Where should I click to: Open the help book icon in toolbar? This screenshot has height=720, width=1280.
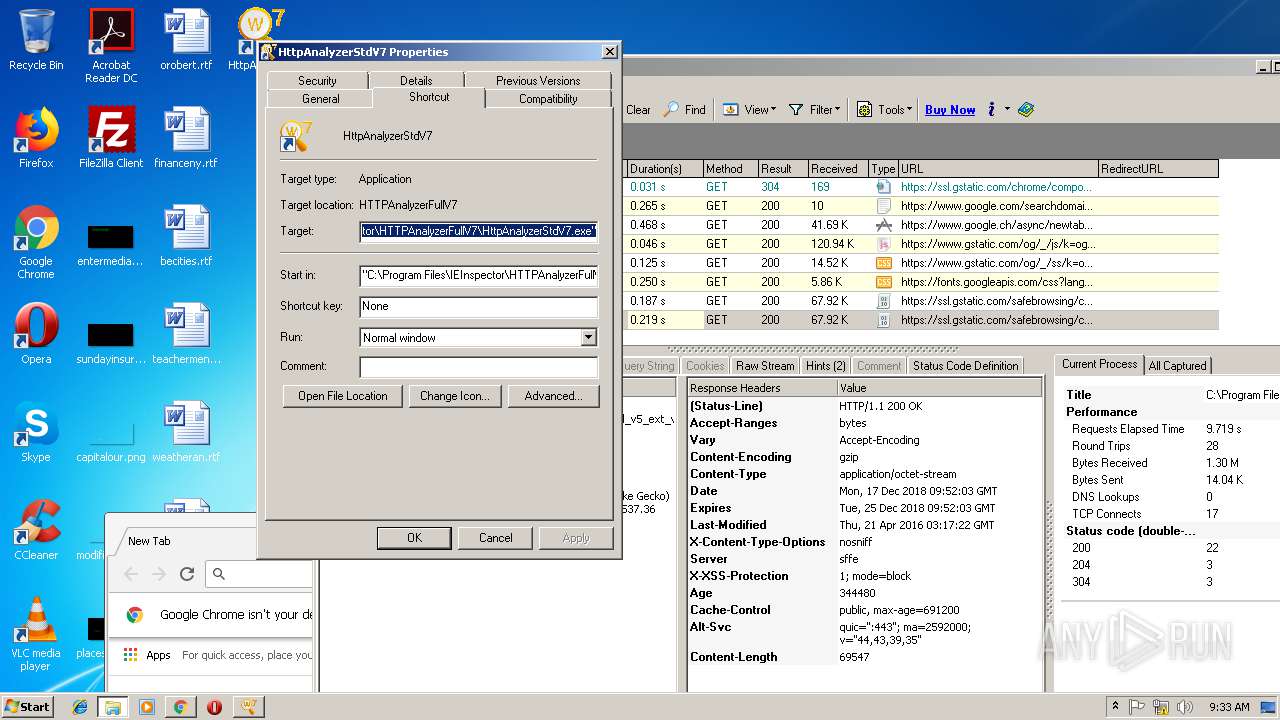[1026, 110]
